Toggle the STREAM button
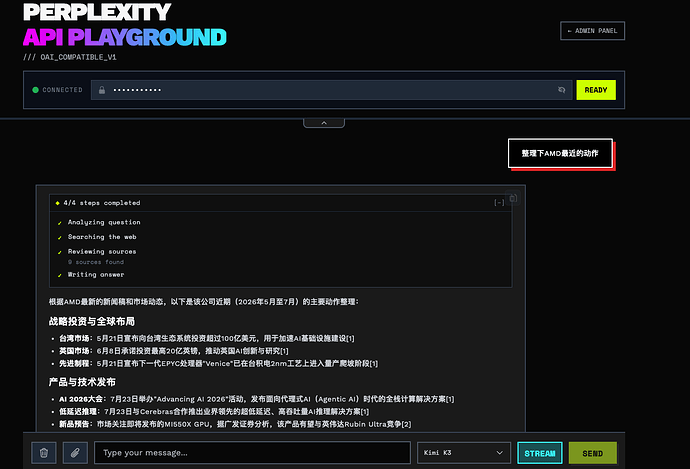The image size is (690, 469). (x=540, y=453)
